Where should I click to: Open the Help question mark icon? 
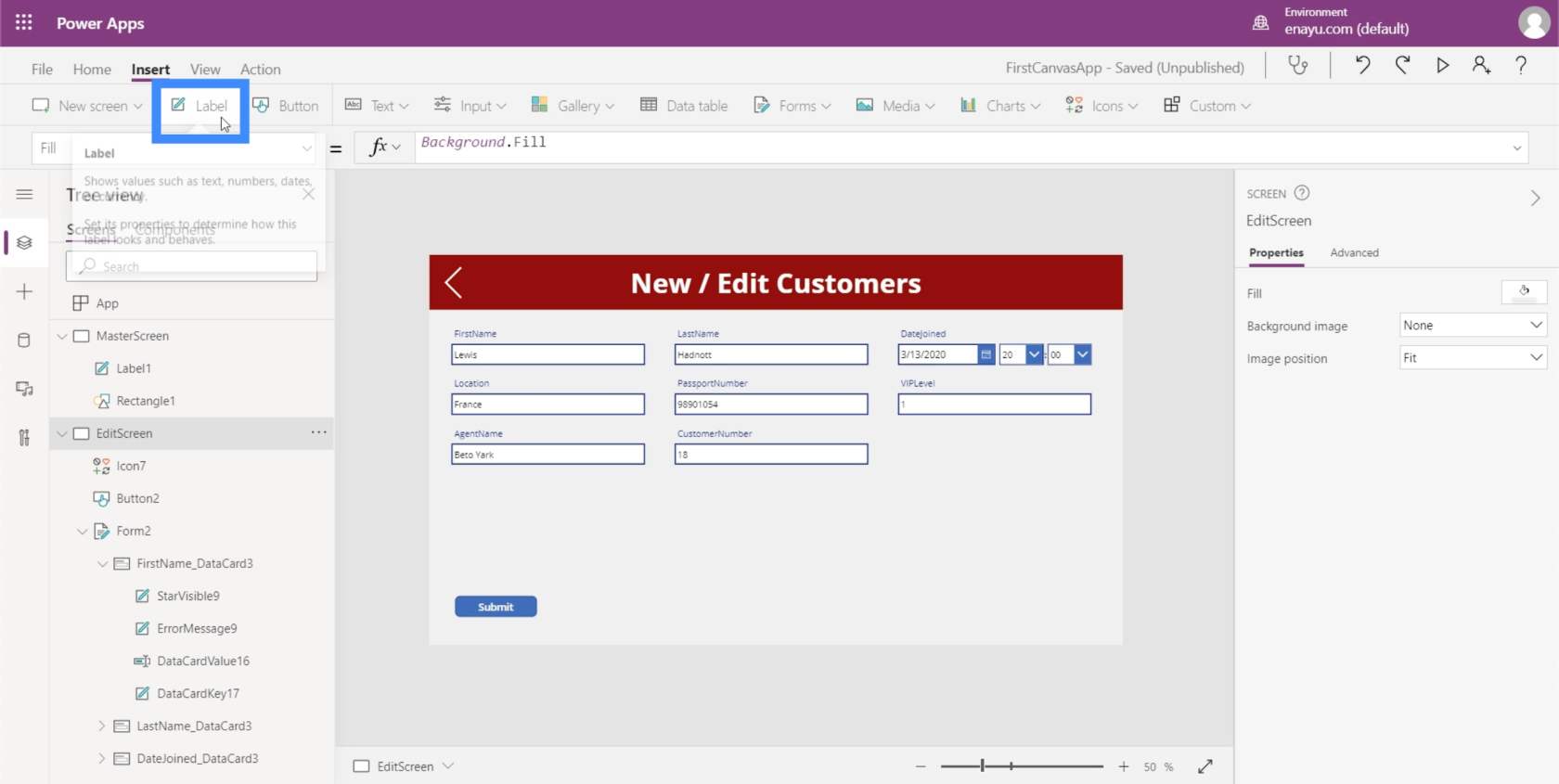1521,65
